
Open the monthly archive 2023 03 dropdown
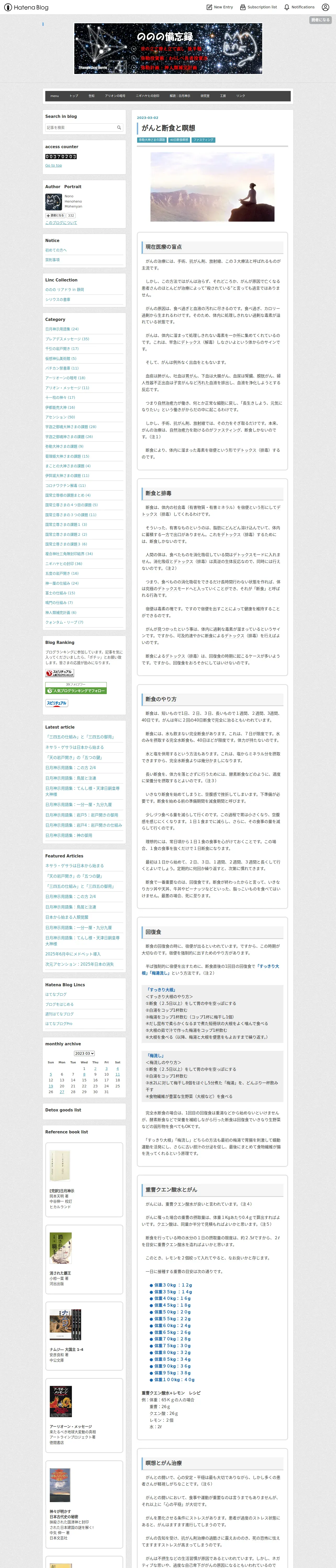pyautogui.click(x=84, y=1053)
